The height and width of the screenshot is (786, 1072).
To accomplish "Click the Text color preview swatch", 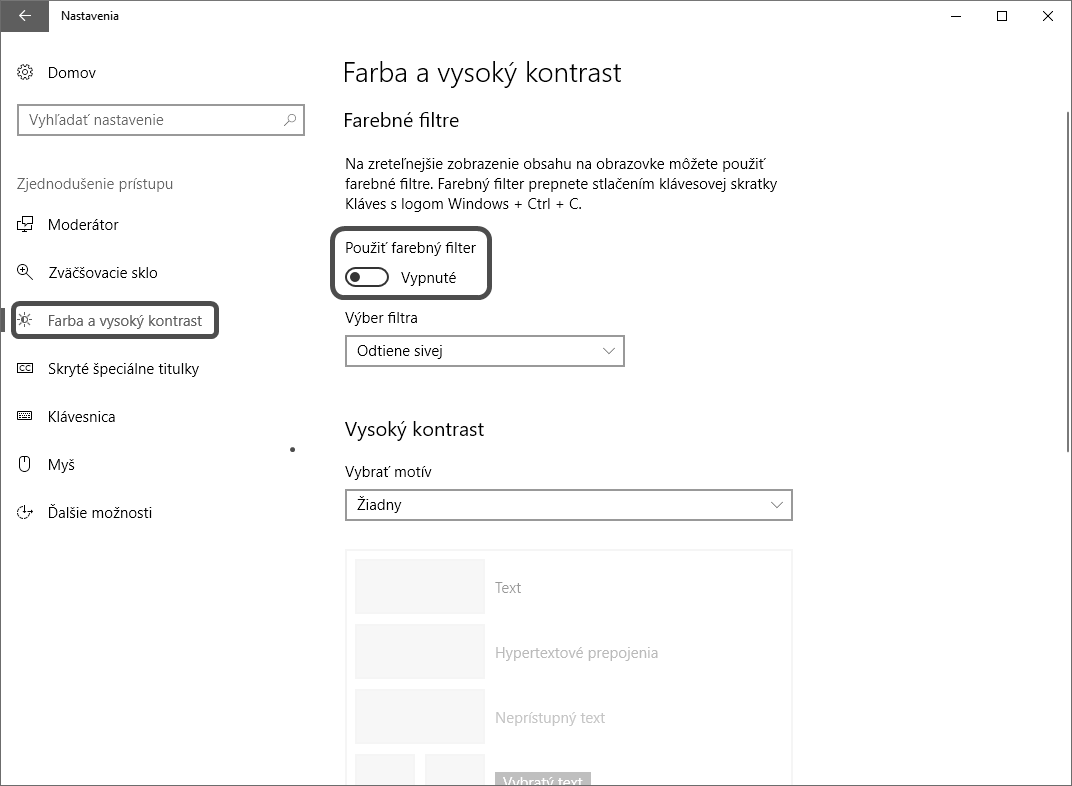I will pos(420,587).
